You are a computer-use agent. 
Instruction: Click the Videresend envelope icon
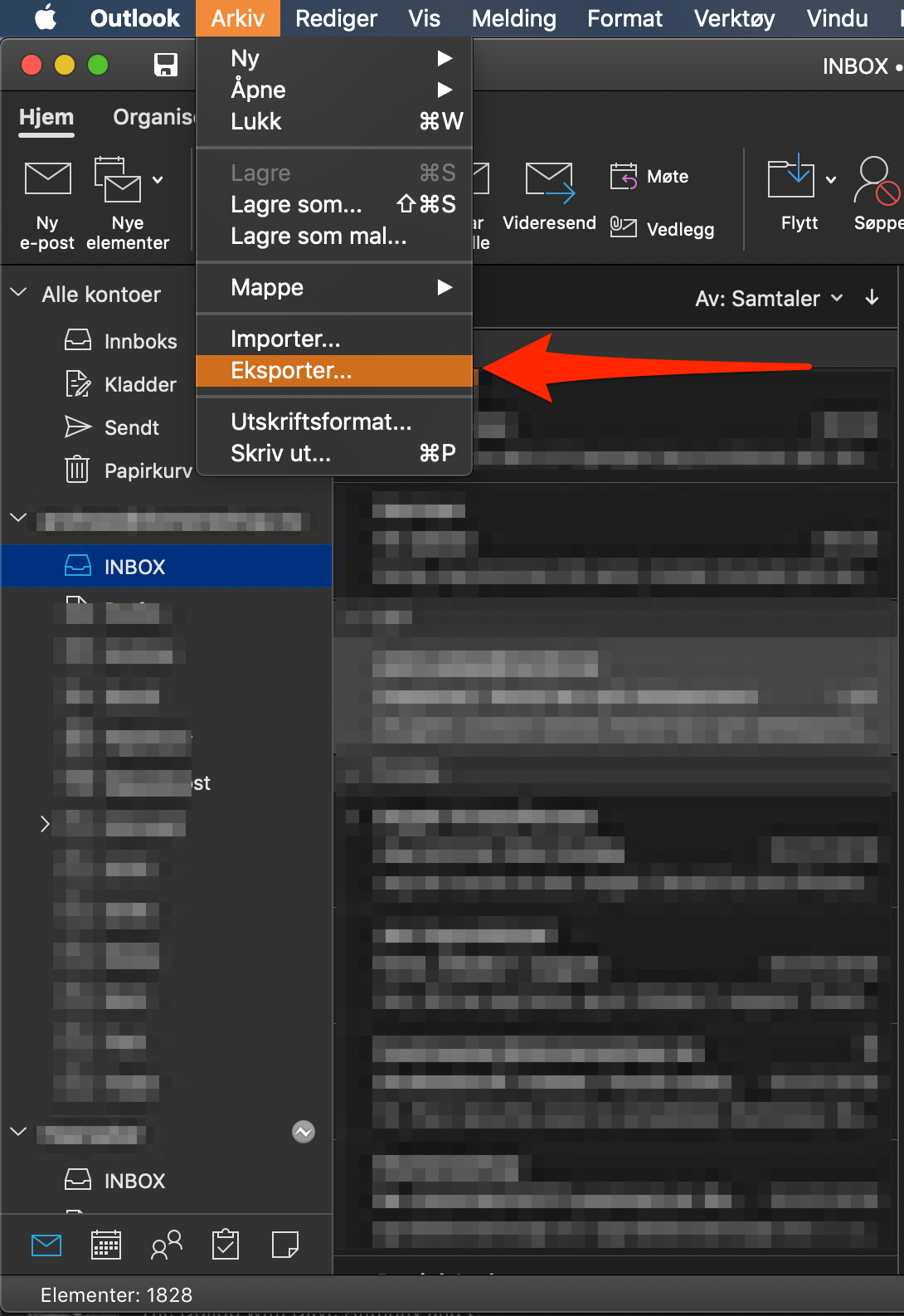pyautogui.click(x=551, y=183)
